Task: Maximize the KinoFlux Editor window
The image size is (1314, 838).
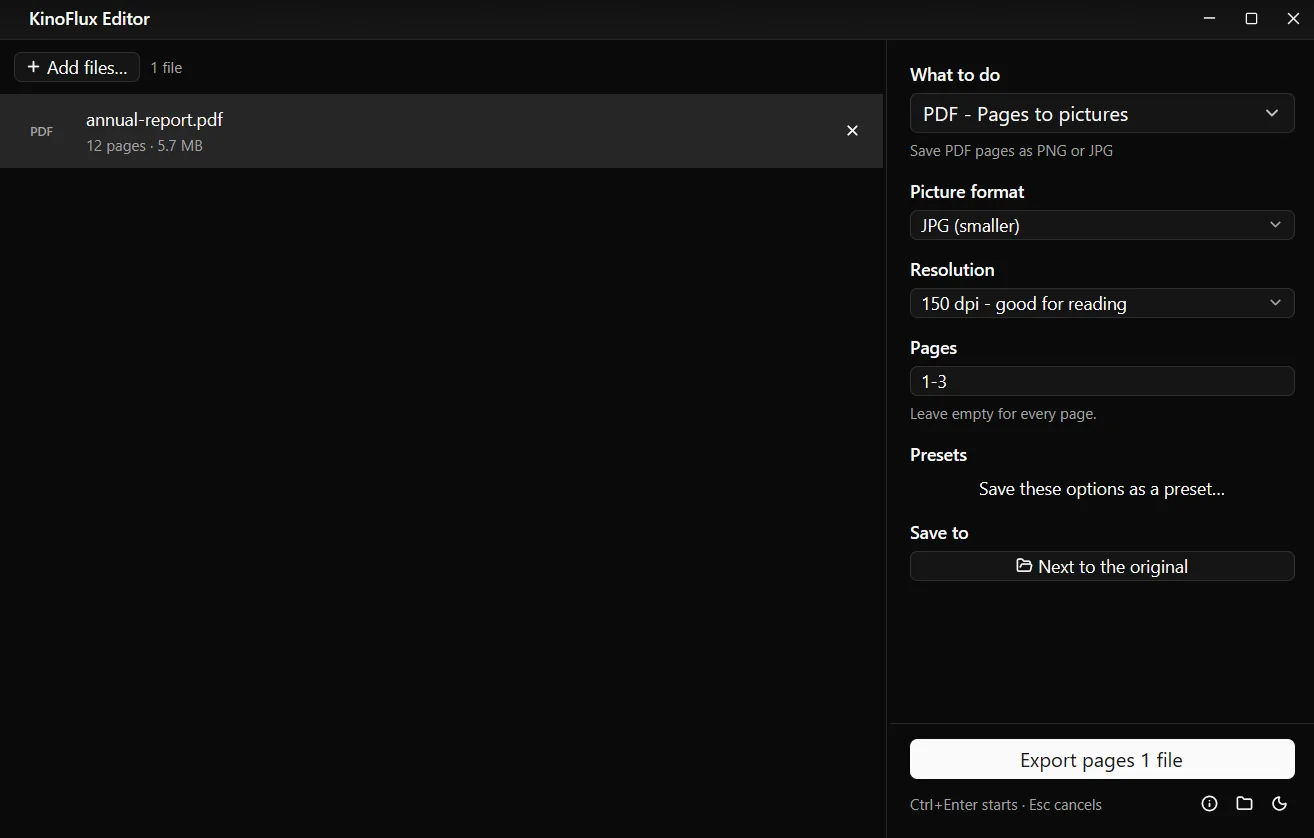Action: click(1251, 19)
